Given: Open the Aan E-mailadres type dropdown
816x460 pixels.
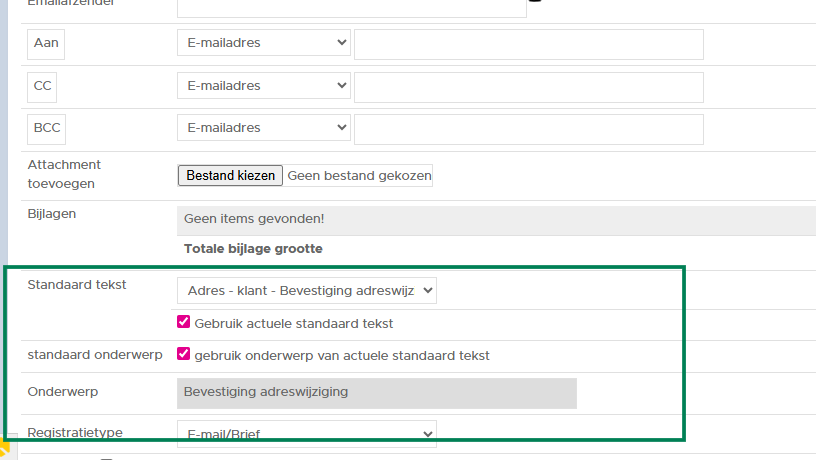Looking at the screenshot, I should pyautogui.click(x=264, y=43).
